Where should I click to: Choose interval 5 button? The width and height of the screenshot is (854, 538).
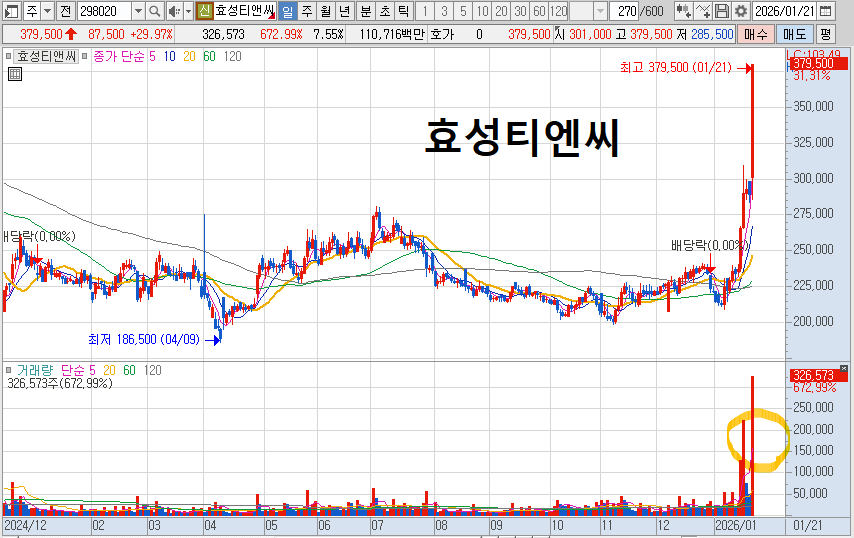(463, 11)
